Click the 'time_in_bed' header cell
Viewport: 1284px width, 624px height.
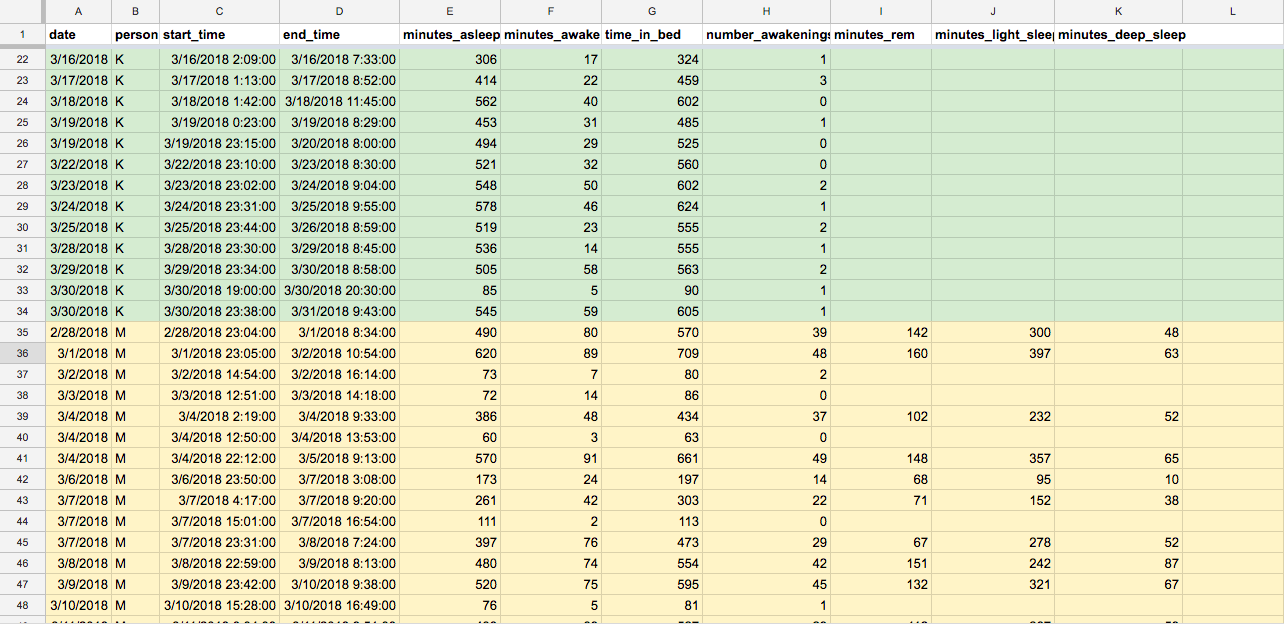(652, 35)
